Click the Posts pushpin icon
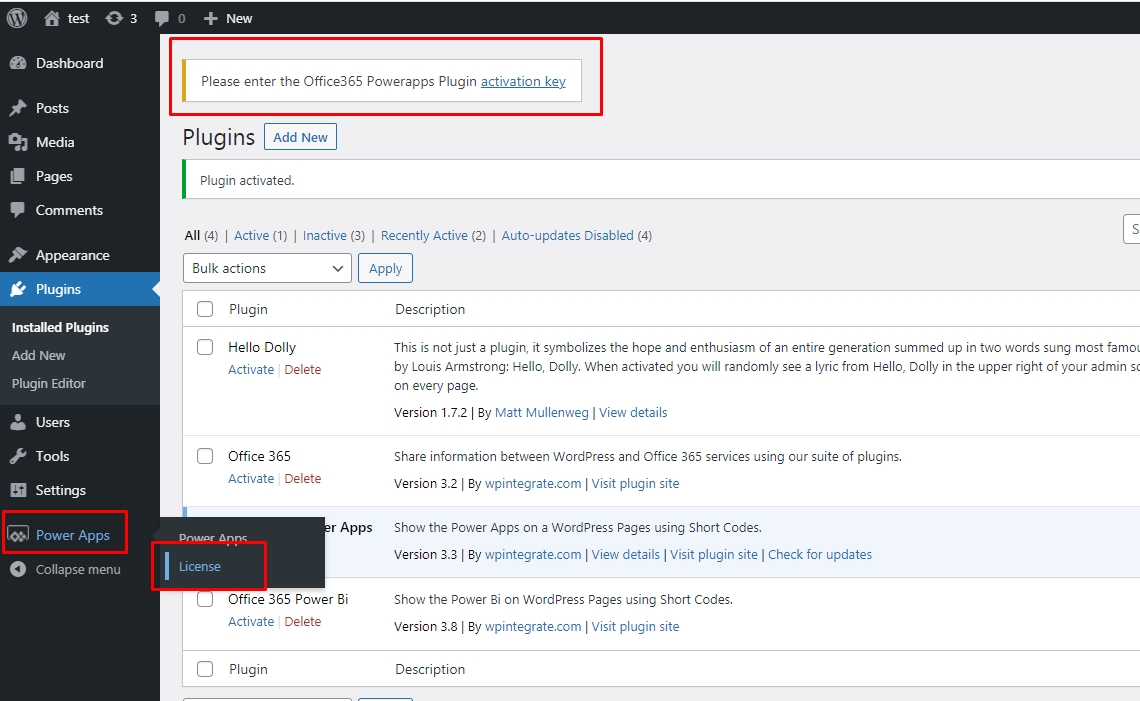This screenshot has height=701, width=1140. coord(18,108)
